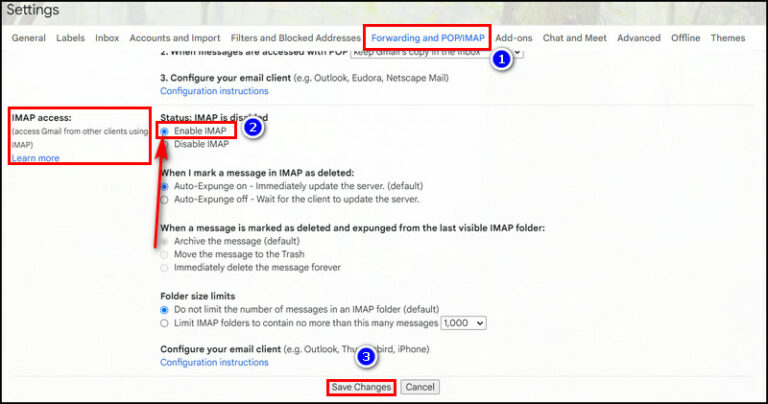Click Learn more under IMAP access
The width and height of the screenshot is (768, 404).
(x=35, y=158)
